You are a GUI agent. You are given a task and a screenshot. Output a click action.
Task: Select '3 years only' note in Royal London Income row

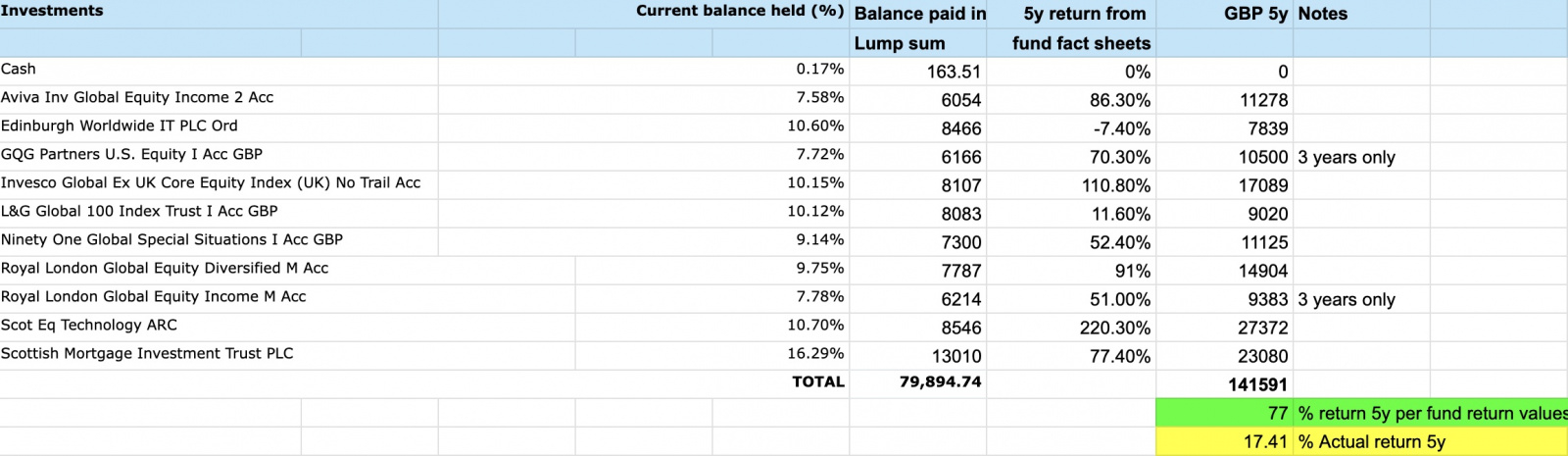point(1347,299)
